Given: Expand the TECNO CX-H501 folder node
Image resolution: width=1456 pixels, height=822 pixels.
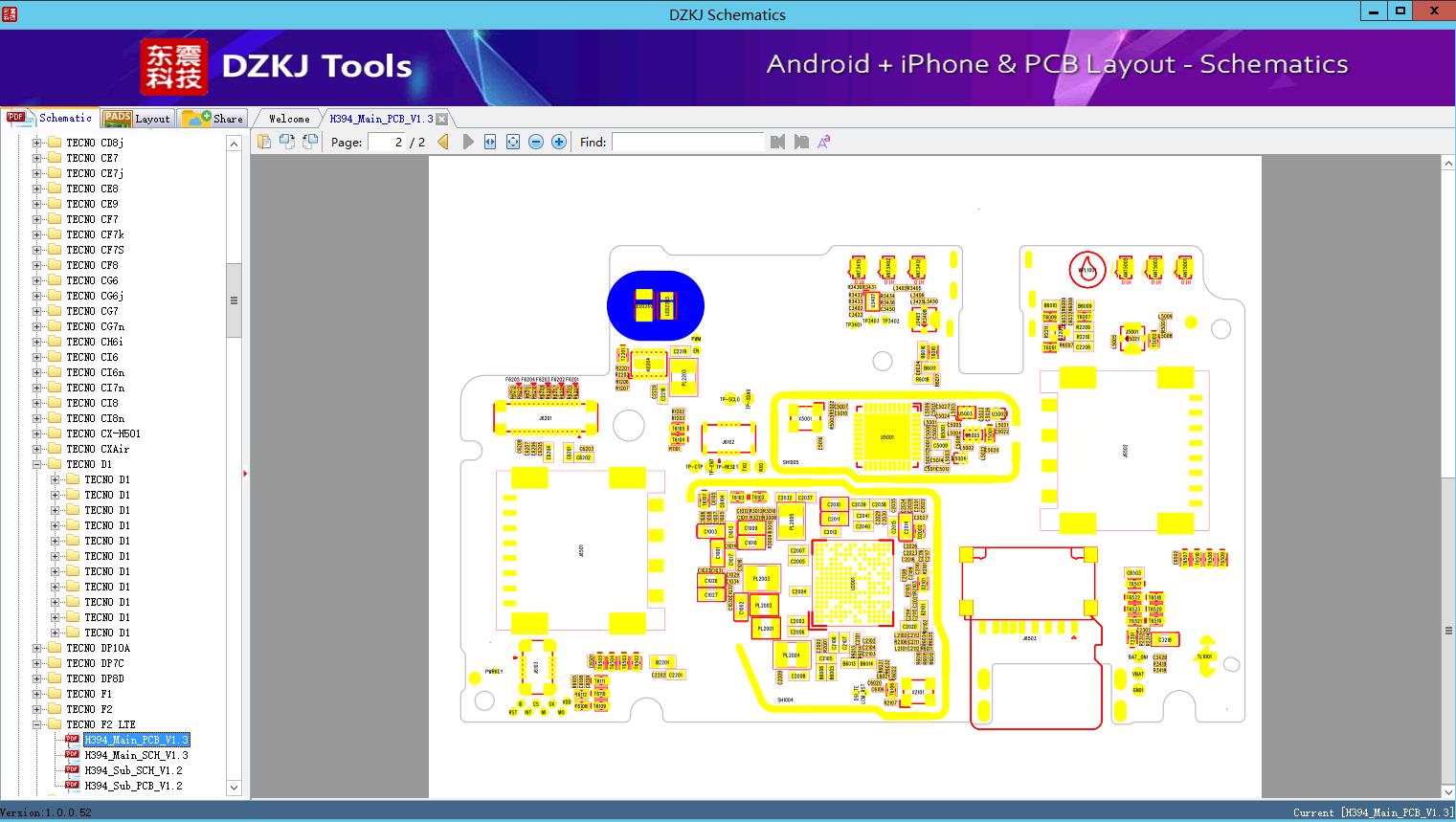Looking at the screenshot, I should point(36,433).
